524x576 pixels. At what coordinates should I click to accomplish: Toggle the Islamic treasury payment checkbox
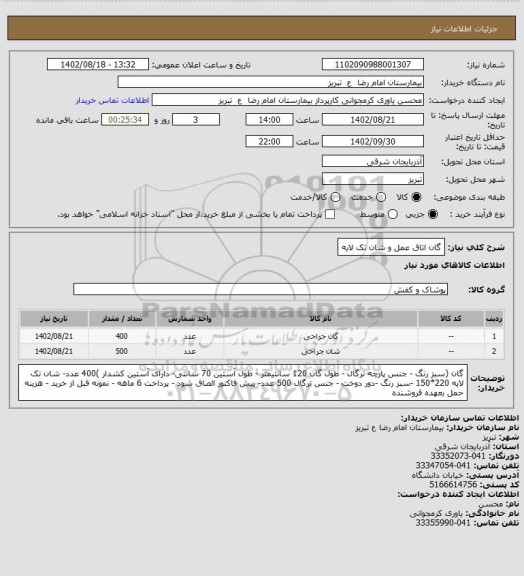pos(330,214)
